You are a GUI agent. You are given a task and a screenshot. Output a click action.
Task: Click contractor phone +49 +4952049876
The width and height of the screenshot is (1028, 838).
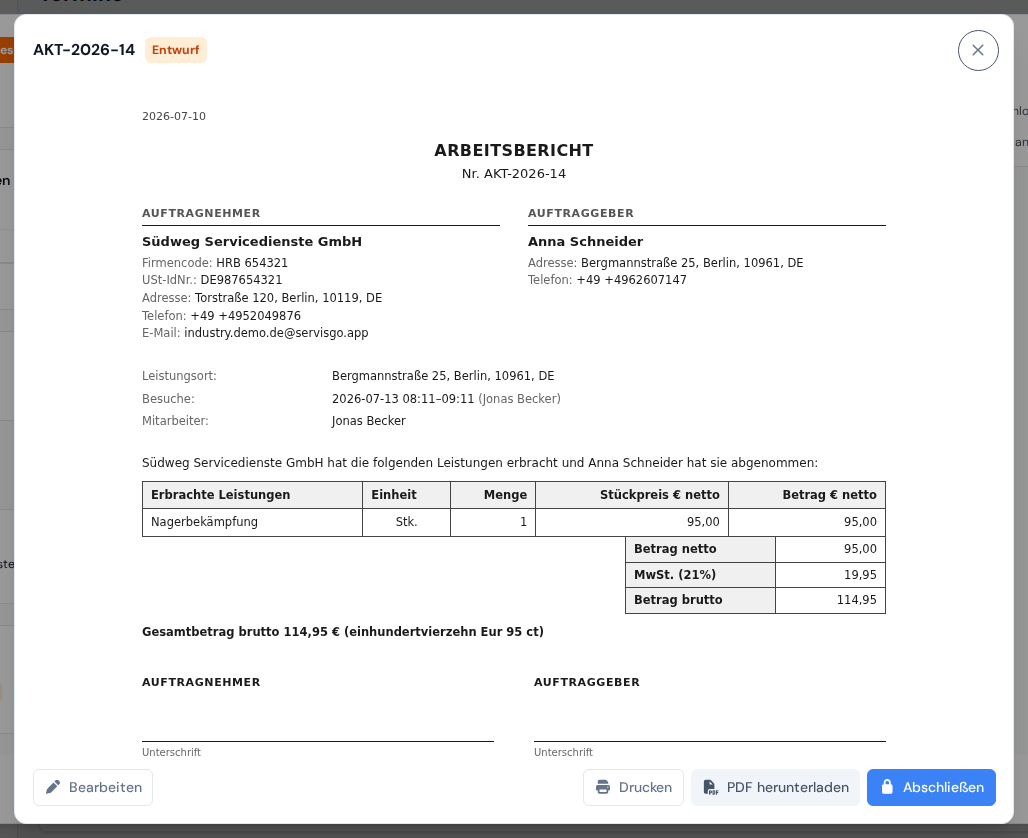click(246, 315)
